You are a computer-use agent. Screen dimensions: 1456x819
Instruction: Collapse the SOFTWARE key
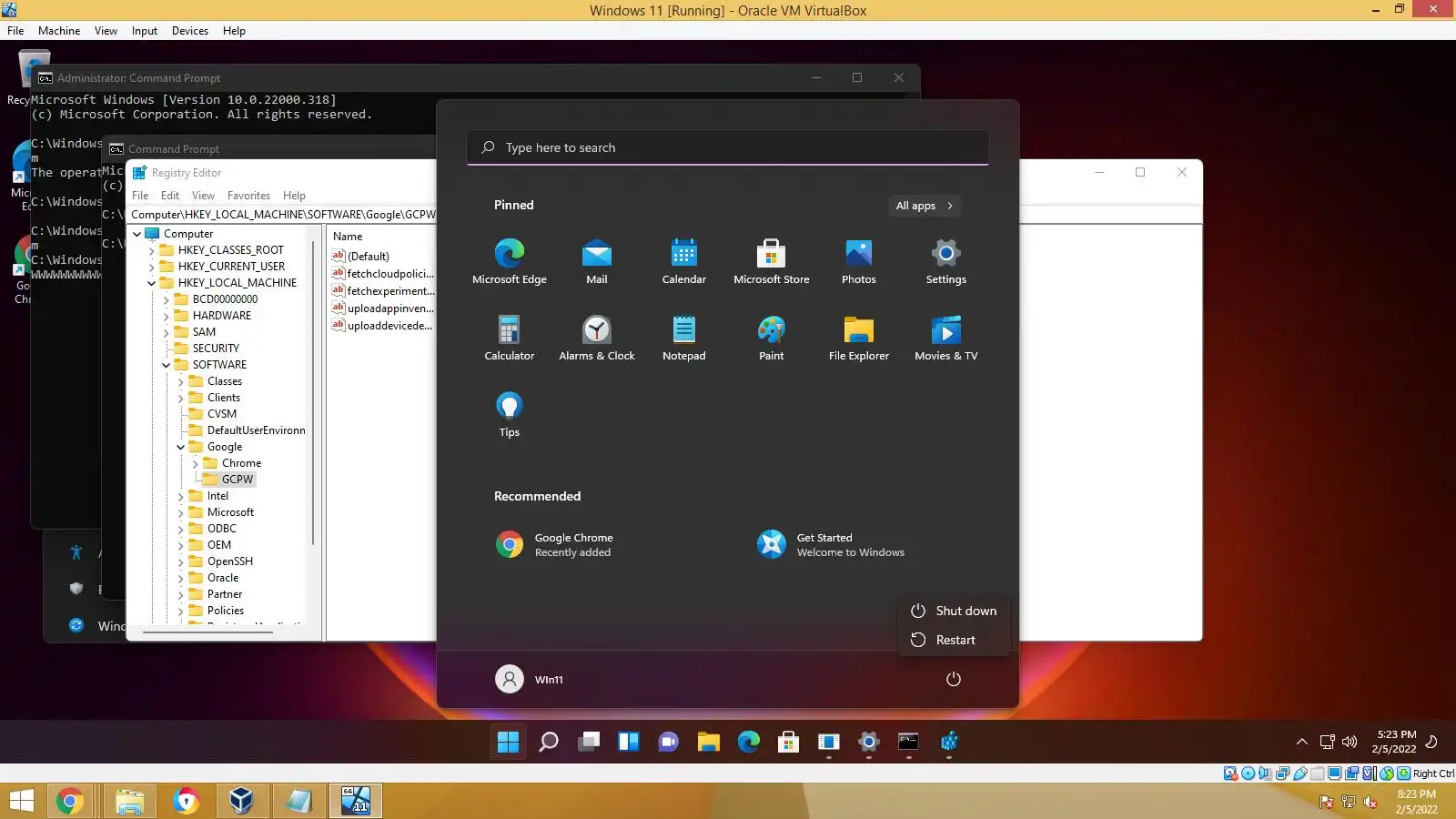pyautogui.click(x=167, y=365)
